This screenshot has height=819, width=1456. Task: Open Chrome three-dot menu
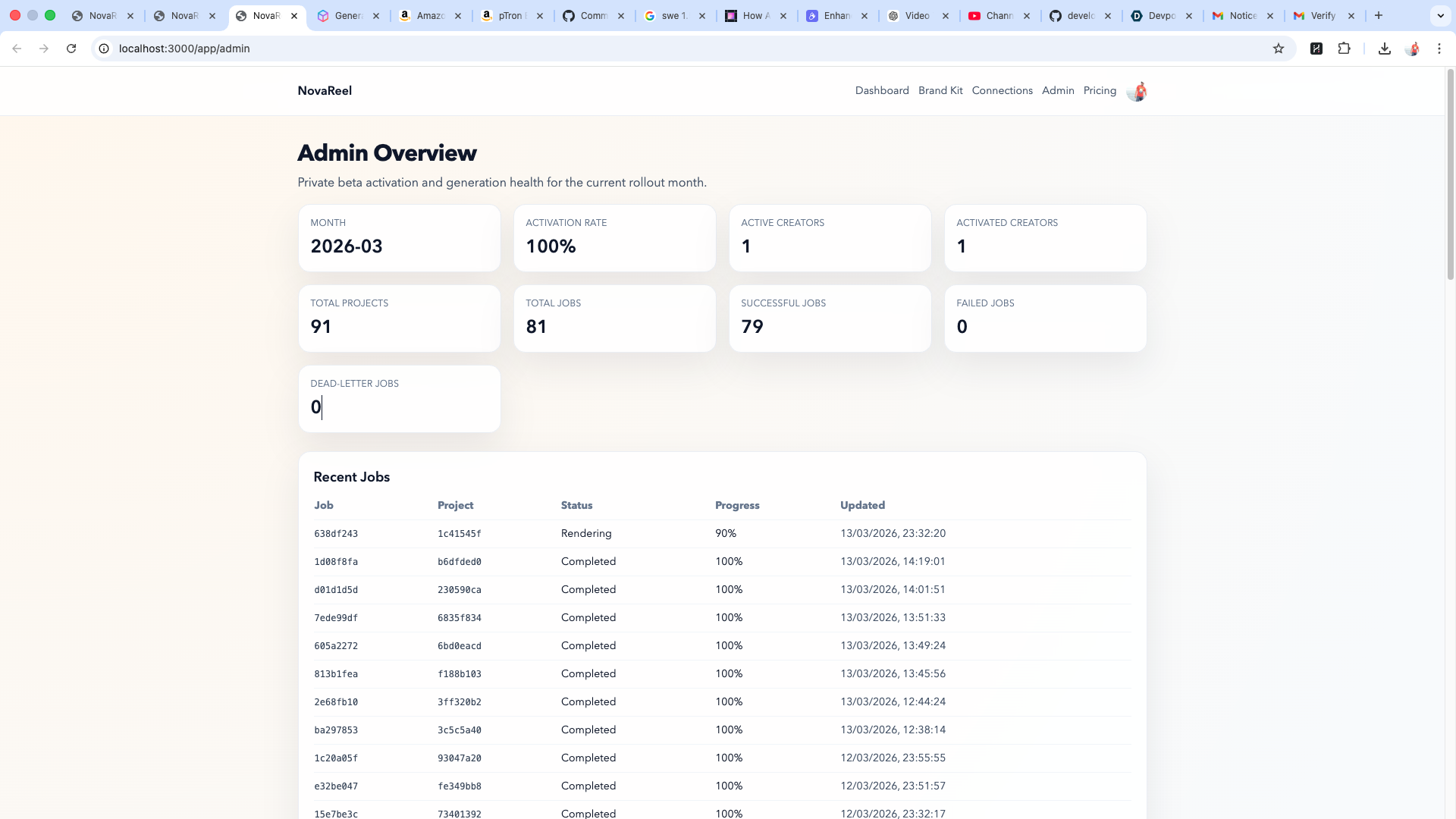[1439, 49]
